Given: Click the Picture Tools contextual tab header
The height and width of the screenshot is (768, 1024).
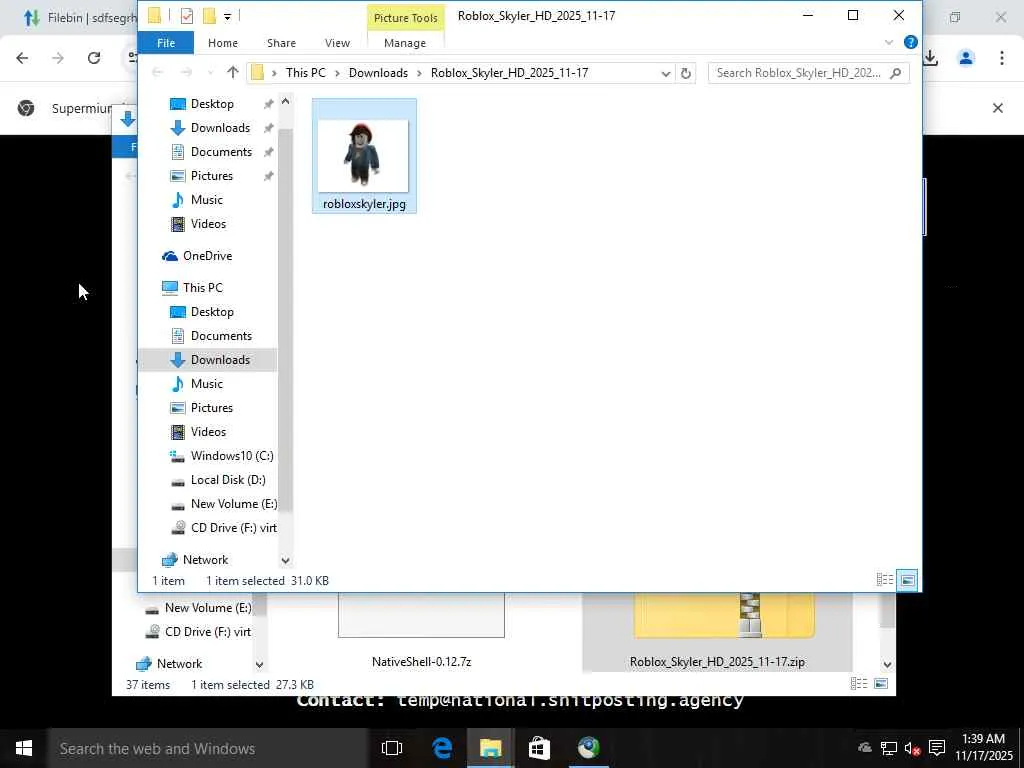Looking at the screenshot, I should coord(406,18).
